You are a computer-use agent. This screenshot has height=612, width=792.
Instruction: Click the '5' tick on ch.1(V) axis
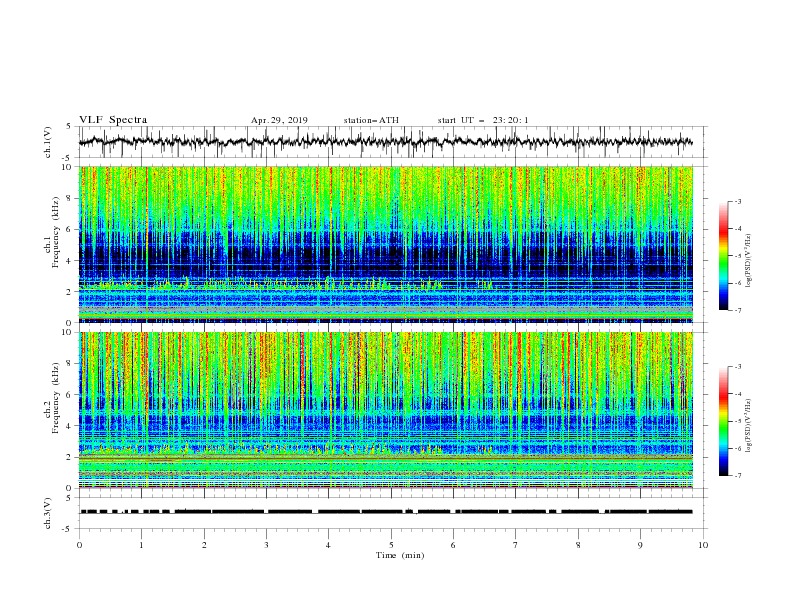pos(69,127)
